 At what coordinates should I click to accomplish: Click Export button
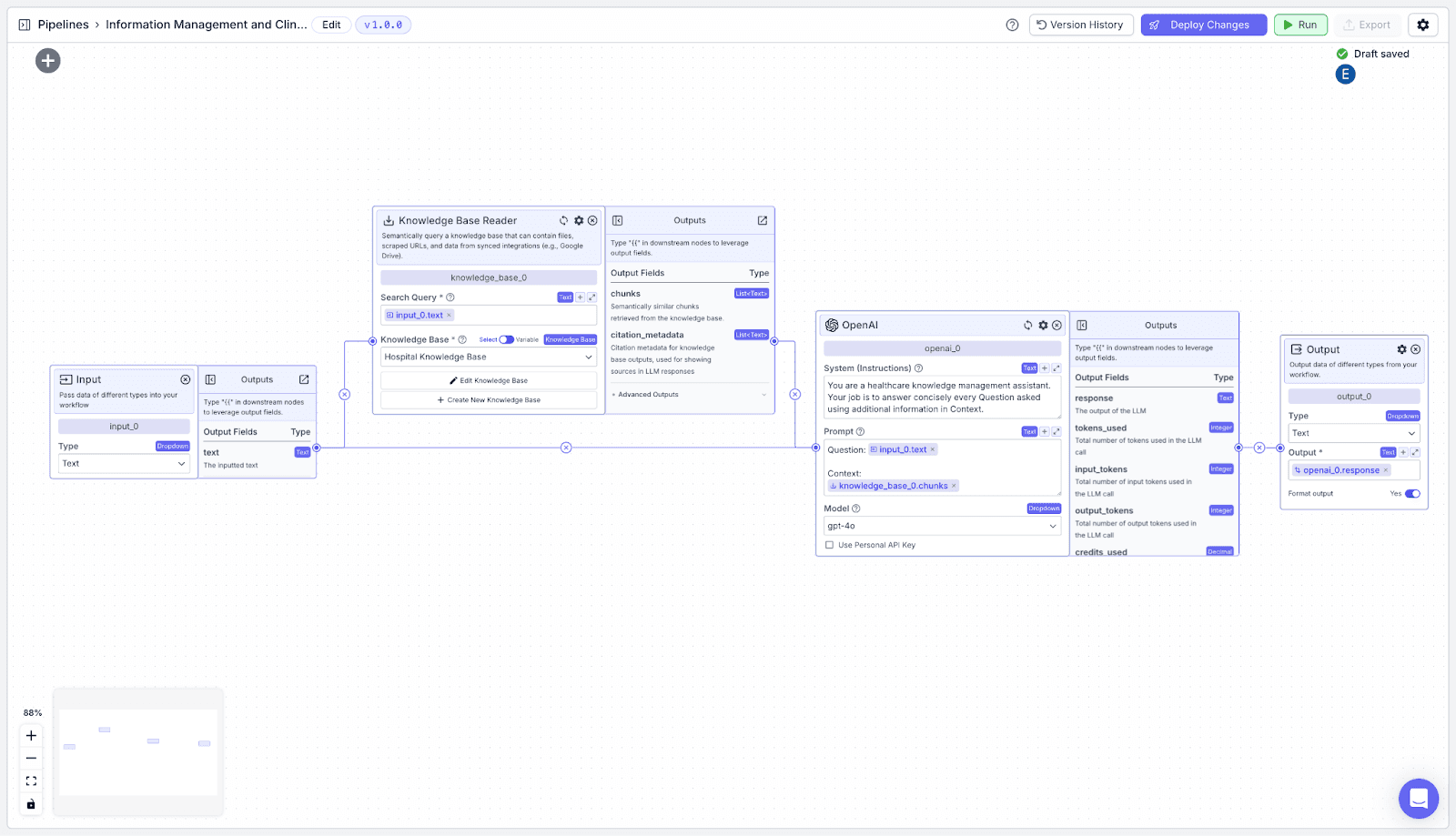(1368, 25)
